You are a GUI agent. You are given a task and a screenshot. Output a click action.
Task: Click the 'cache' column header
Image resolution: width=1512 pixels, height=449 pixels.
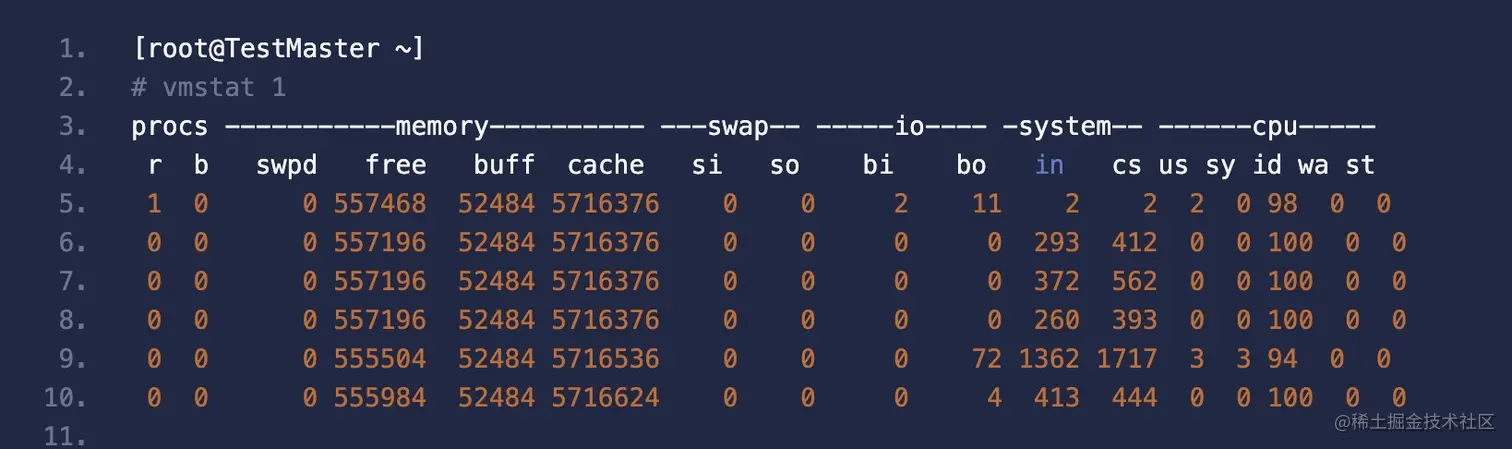pyautogui.click(x=606, y=165)
